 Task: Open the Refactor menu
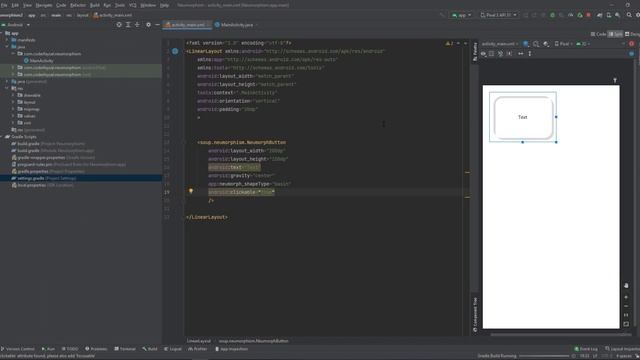coord(78,5)
